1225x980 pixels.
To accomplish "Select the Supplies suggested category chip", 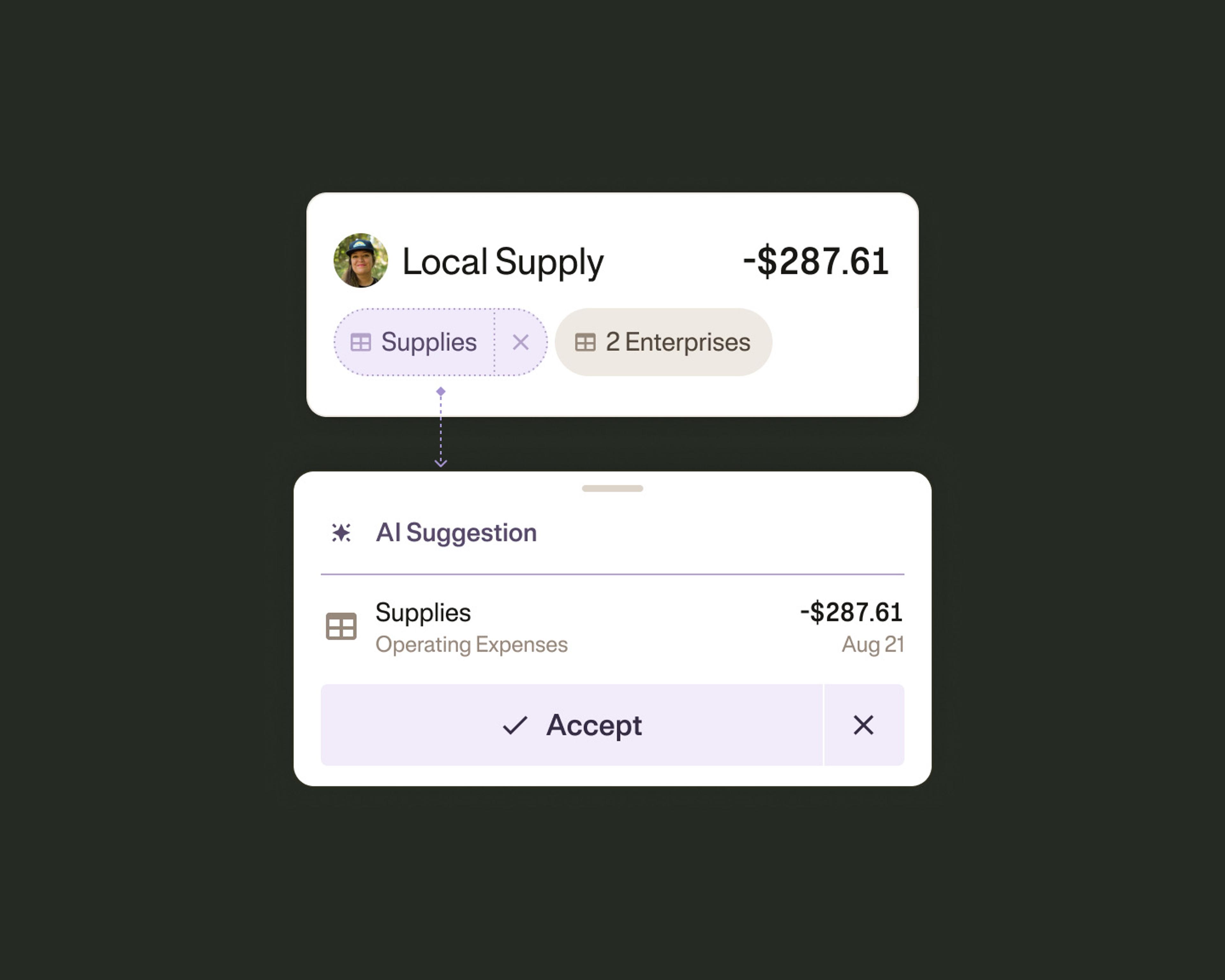I will click(414, 342).
